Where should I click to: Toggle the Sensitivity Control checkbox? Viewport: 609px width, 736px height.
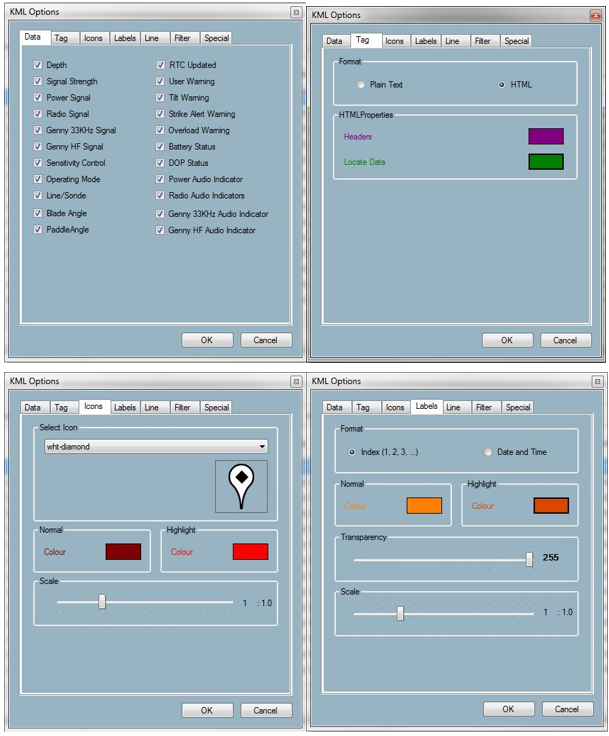coord(38,163)
